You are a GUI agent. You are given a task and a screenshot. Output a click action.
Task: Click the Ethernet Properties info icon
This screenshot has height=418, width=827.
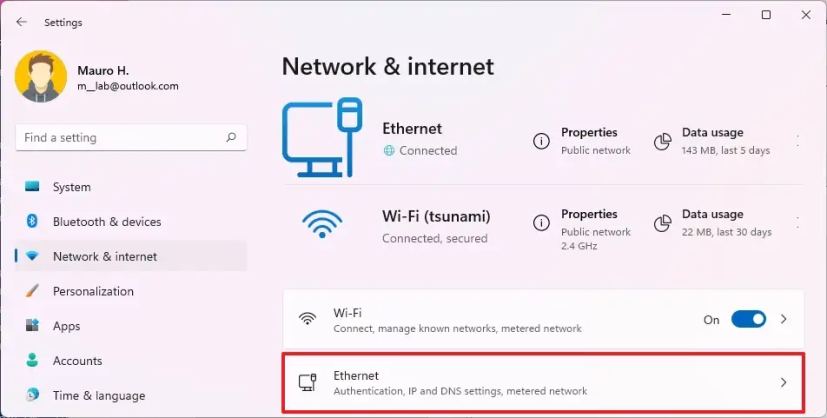point(541,141)
